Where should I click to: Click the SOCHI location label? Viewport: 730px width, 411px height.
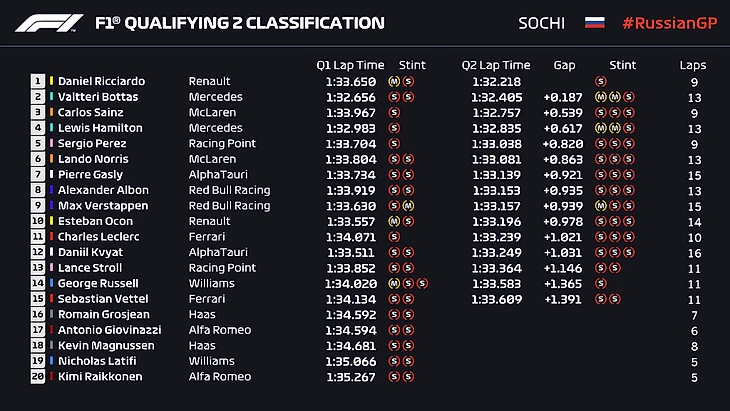tap(542, 23)
